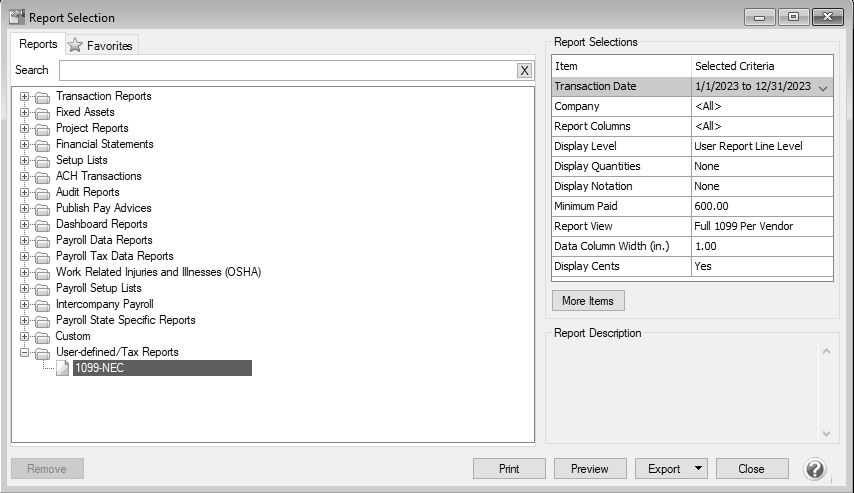Collapse the User-defined/Tax Reports node

25,353
